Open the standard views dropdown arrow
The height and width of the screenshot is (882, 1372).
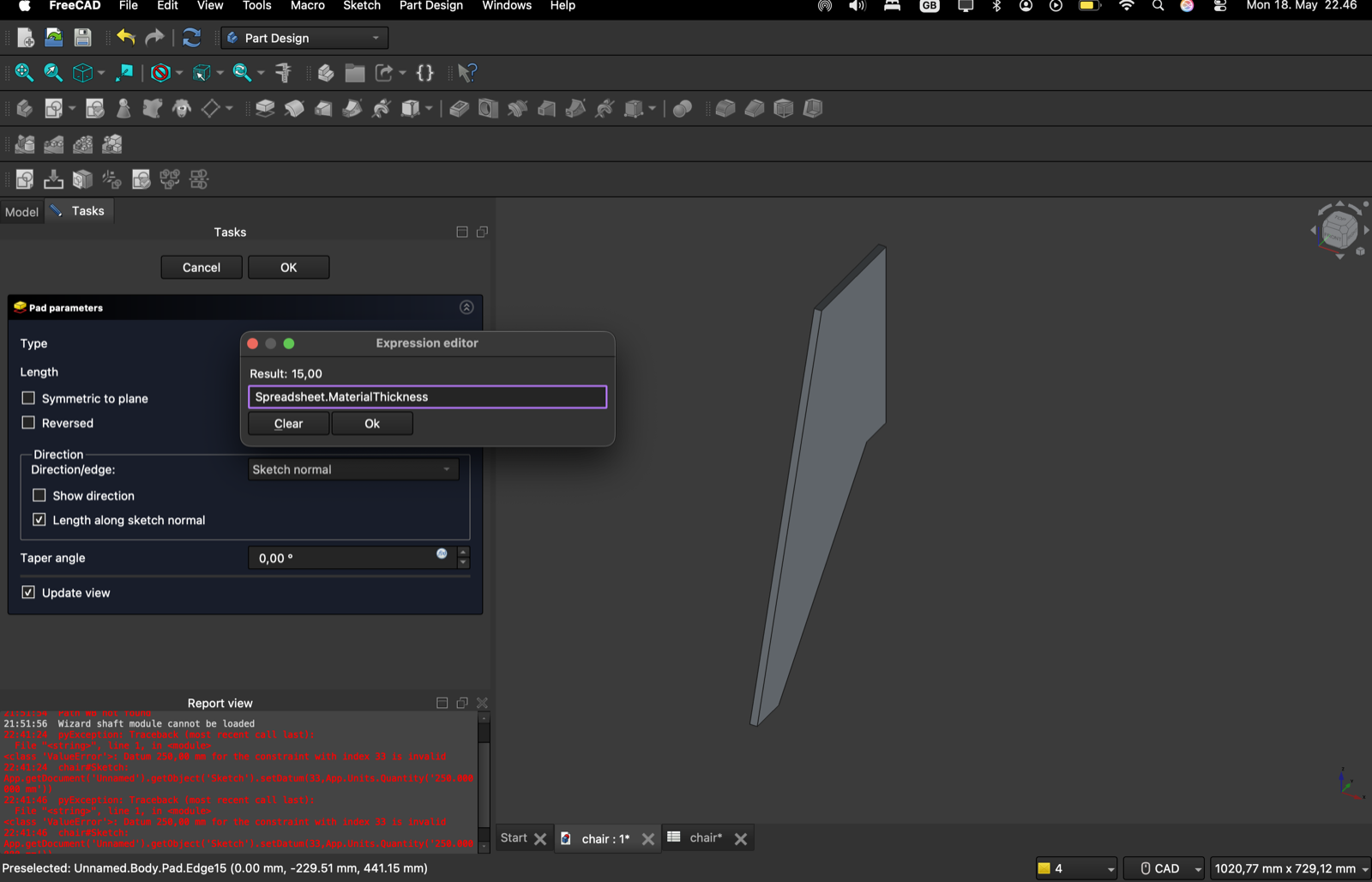[x=101, y=73]
